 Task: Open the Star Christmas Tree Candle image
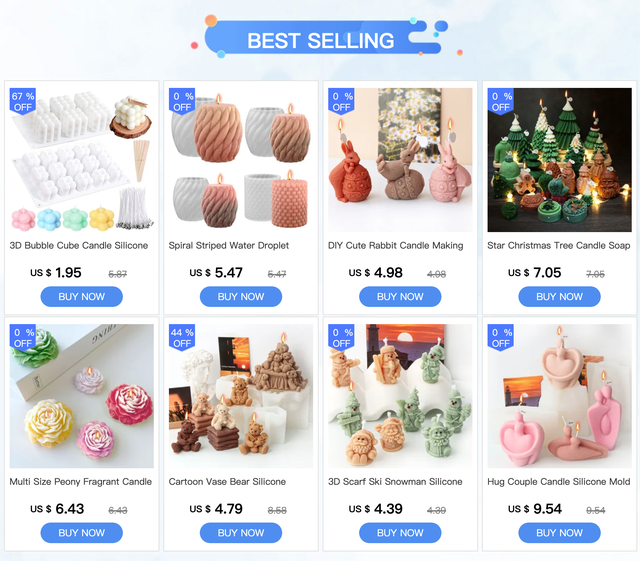pyautogui.click(x=560, y=160)
